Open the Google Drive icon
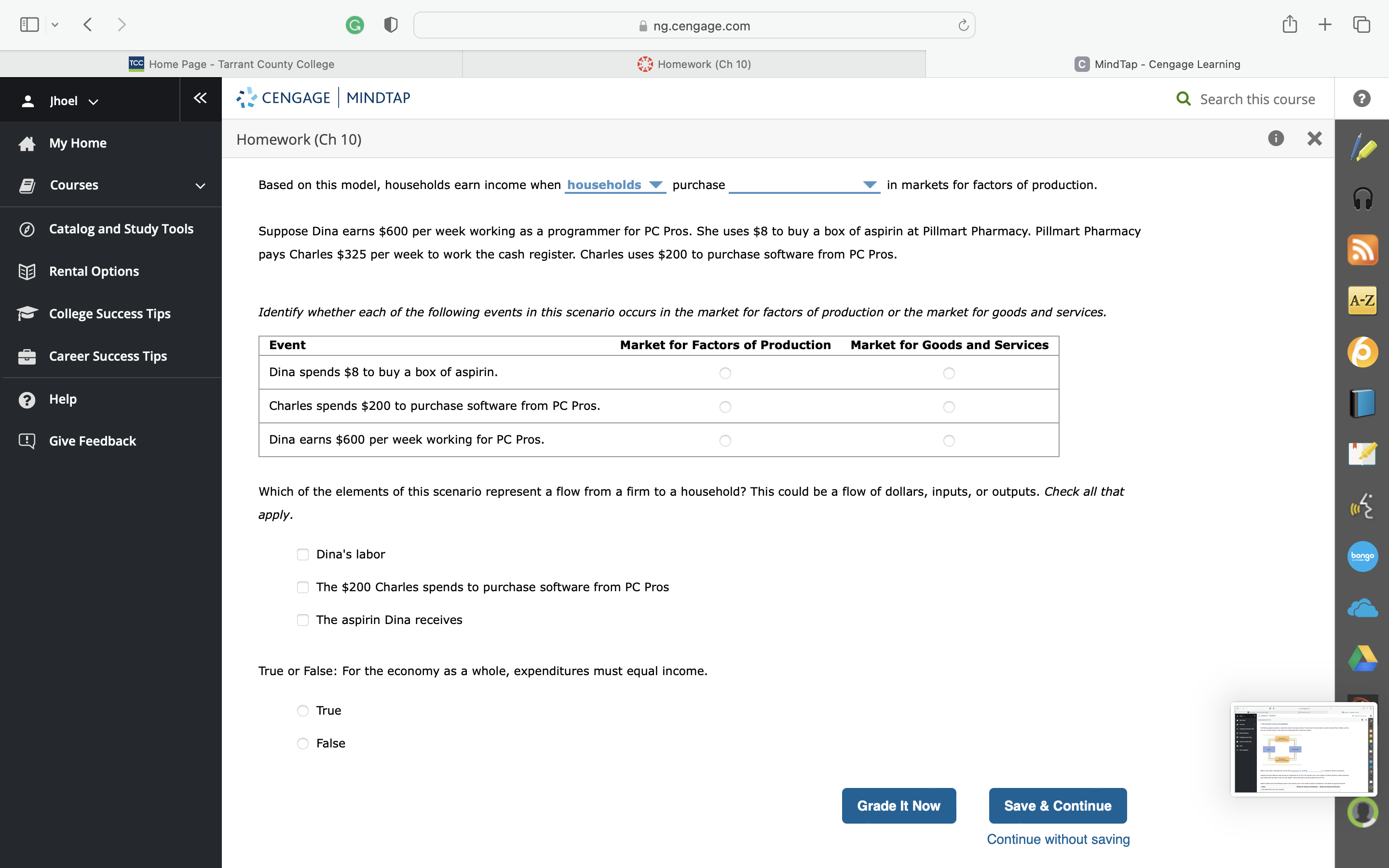The width and height of the screenshot is (1389, 868). point(1362,658)
